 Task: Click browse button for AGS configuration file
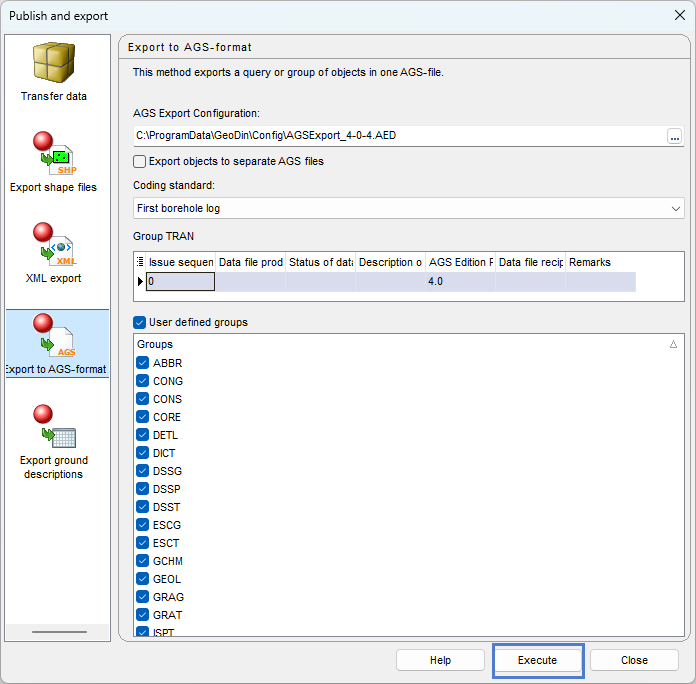pos(675,136)
